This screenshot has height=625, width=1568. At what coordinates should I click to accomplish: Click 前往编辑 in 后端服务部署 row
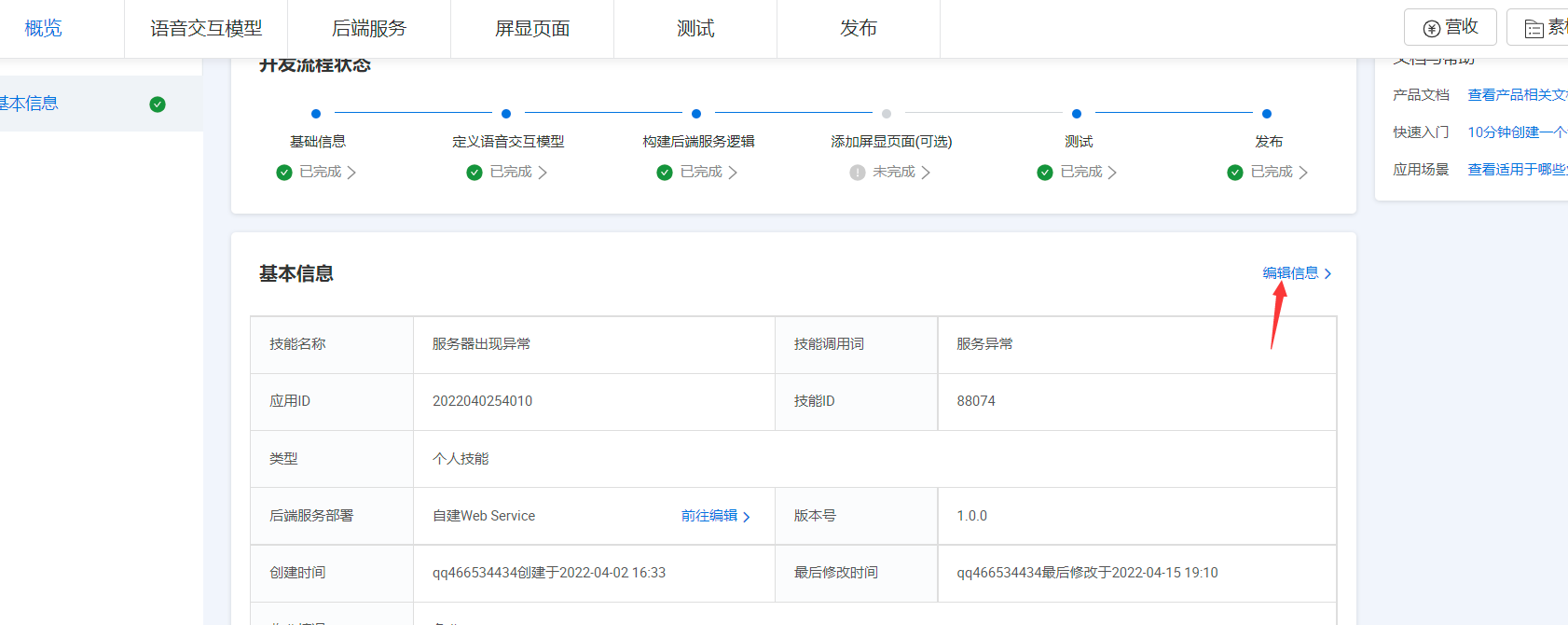click(x=709, y=516)
